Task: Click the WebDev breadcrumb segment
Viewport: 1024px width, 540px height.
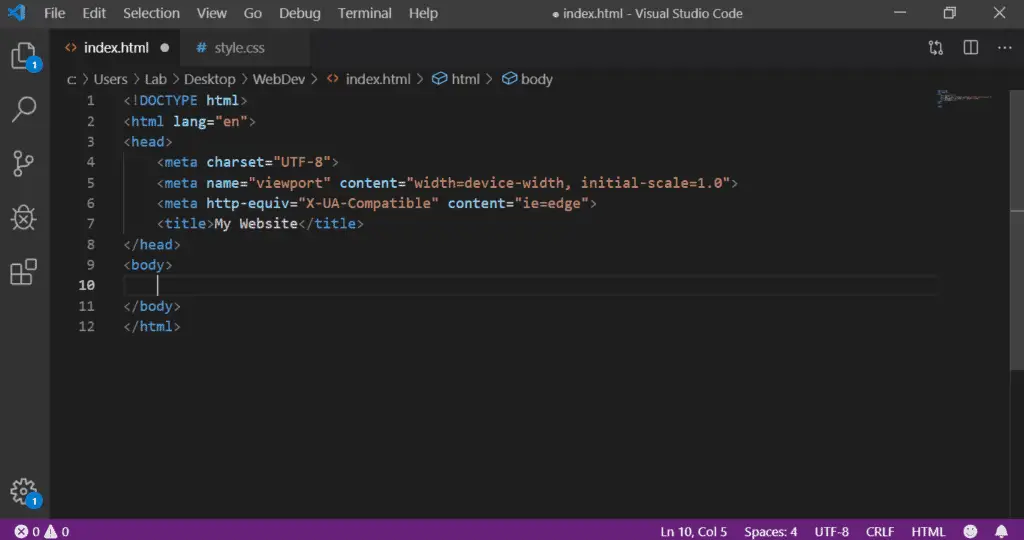Action: (x=279, y=79)
